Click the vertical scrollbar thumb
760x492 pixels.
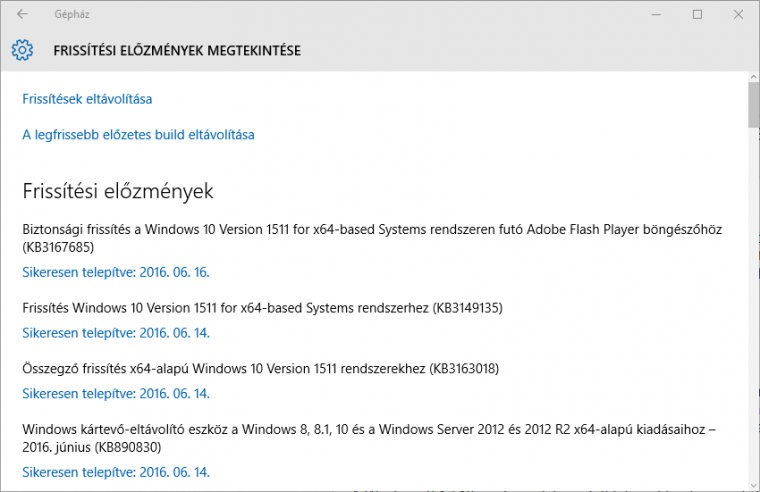(x=754, y=104)
